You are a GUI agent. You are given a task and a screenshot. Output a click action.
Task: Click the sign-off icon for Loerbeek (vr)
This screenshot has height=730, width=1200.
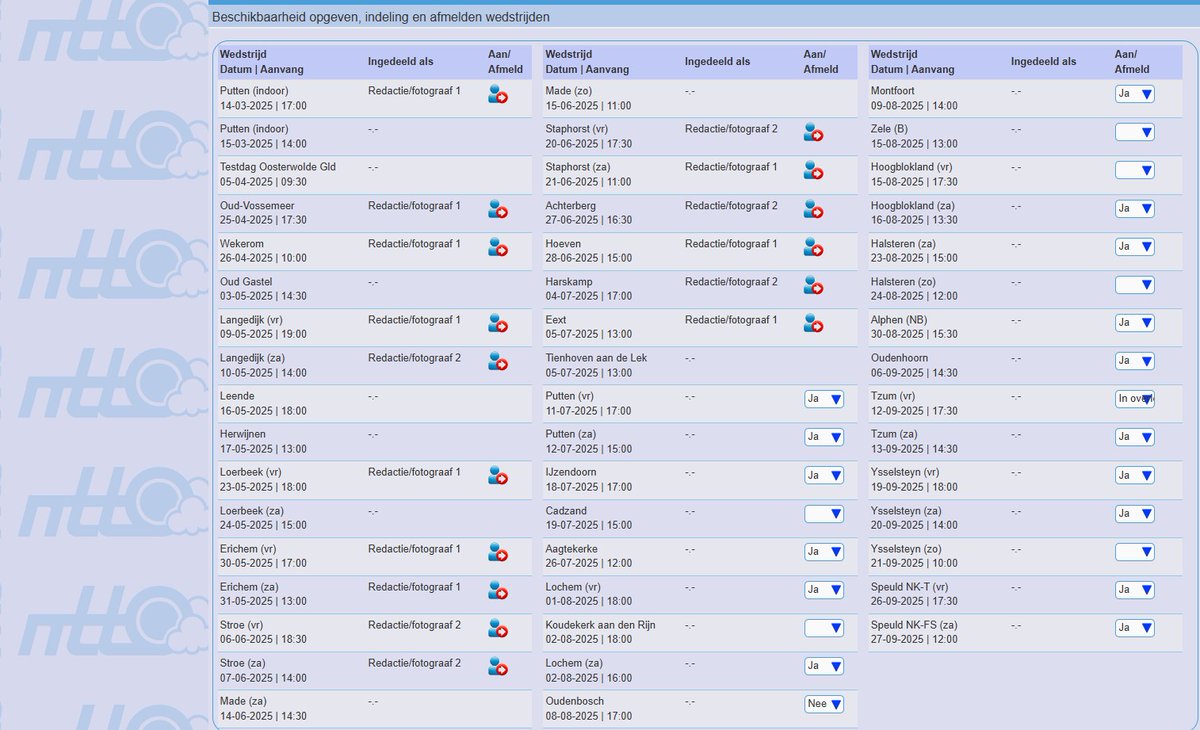tap(498, 475)
